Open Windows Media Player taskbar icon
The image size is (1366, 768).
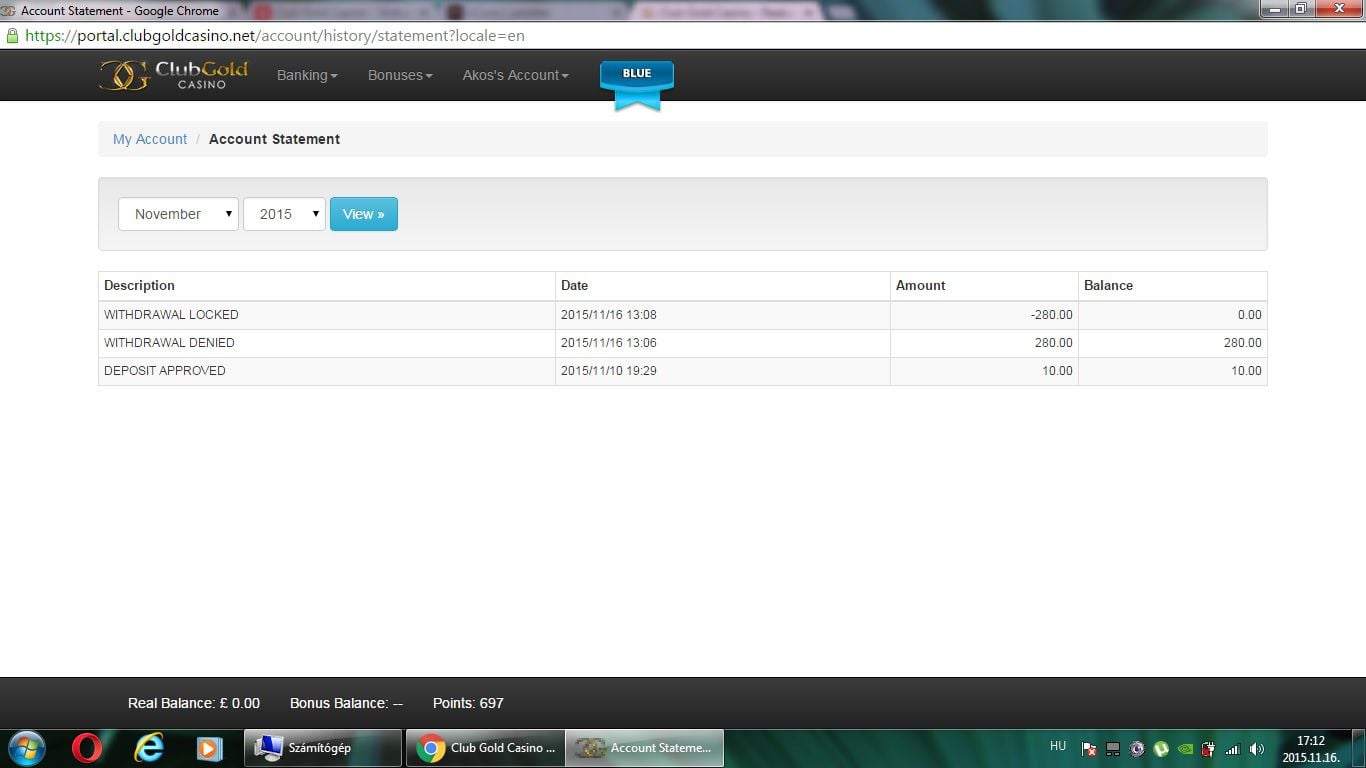(209, 747)
